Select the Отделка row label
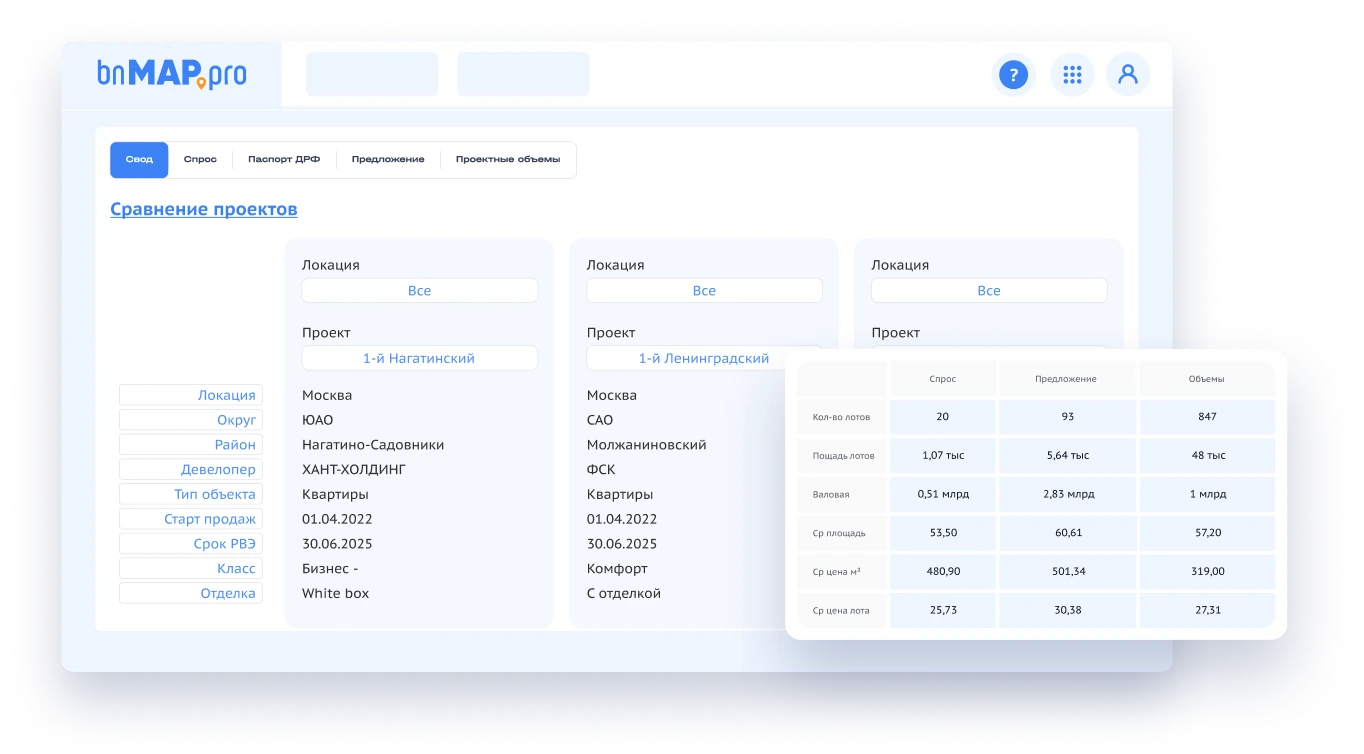This screenshot has width=1364, height=754. [191, 593]
